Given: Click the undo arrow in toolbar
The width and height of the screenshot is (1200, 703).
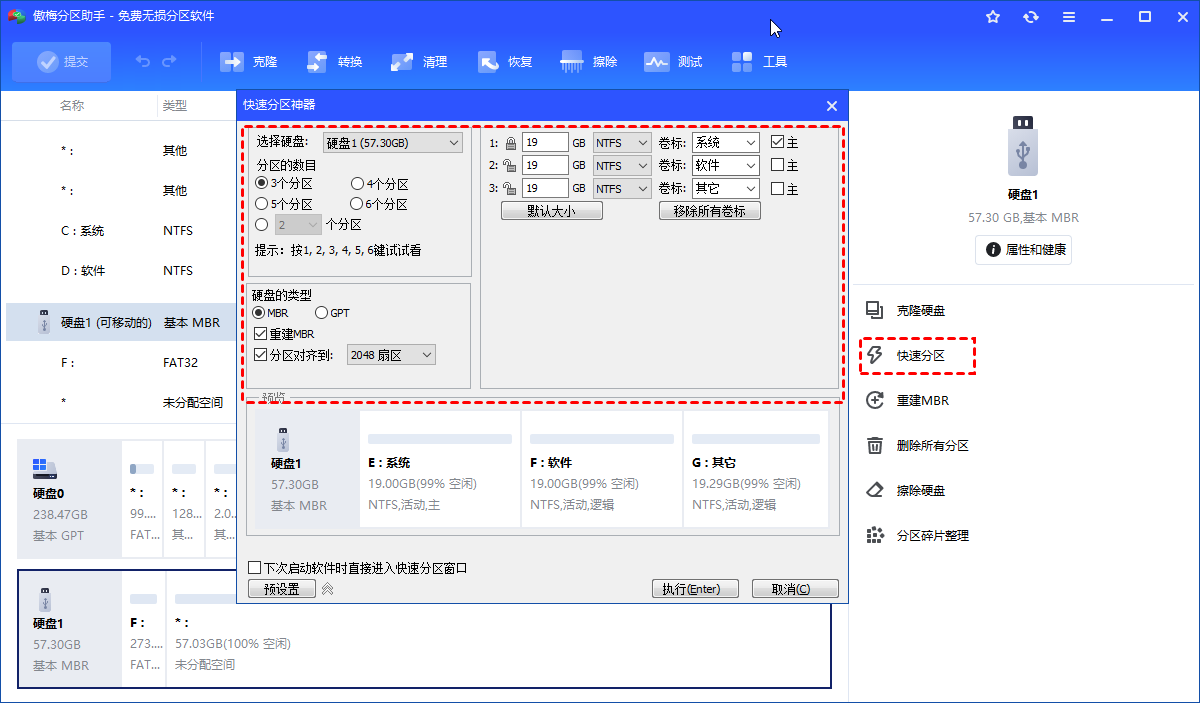Looking at the screenshot, I should click(x=143, y=62).
